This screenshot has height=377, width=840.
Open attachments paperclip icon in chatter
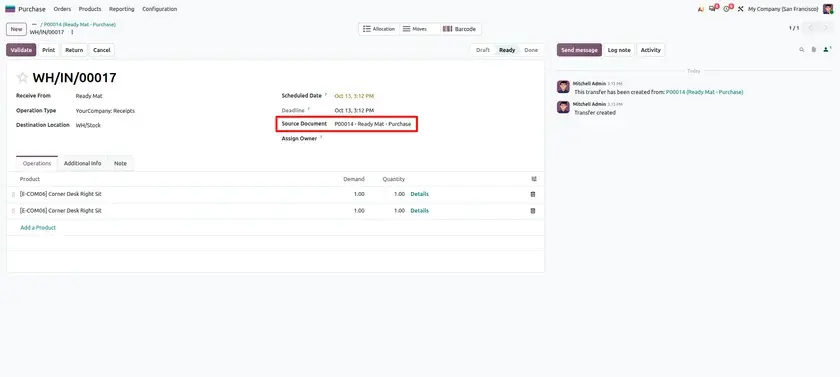coord(814,50)
